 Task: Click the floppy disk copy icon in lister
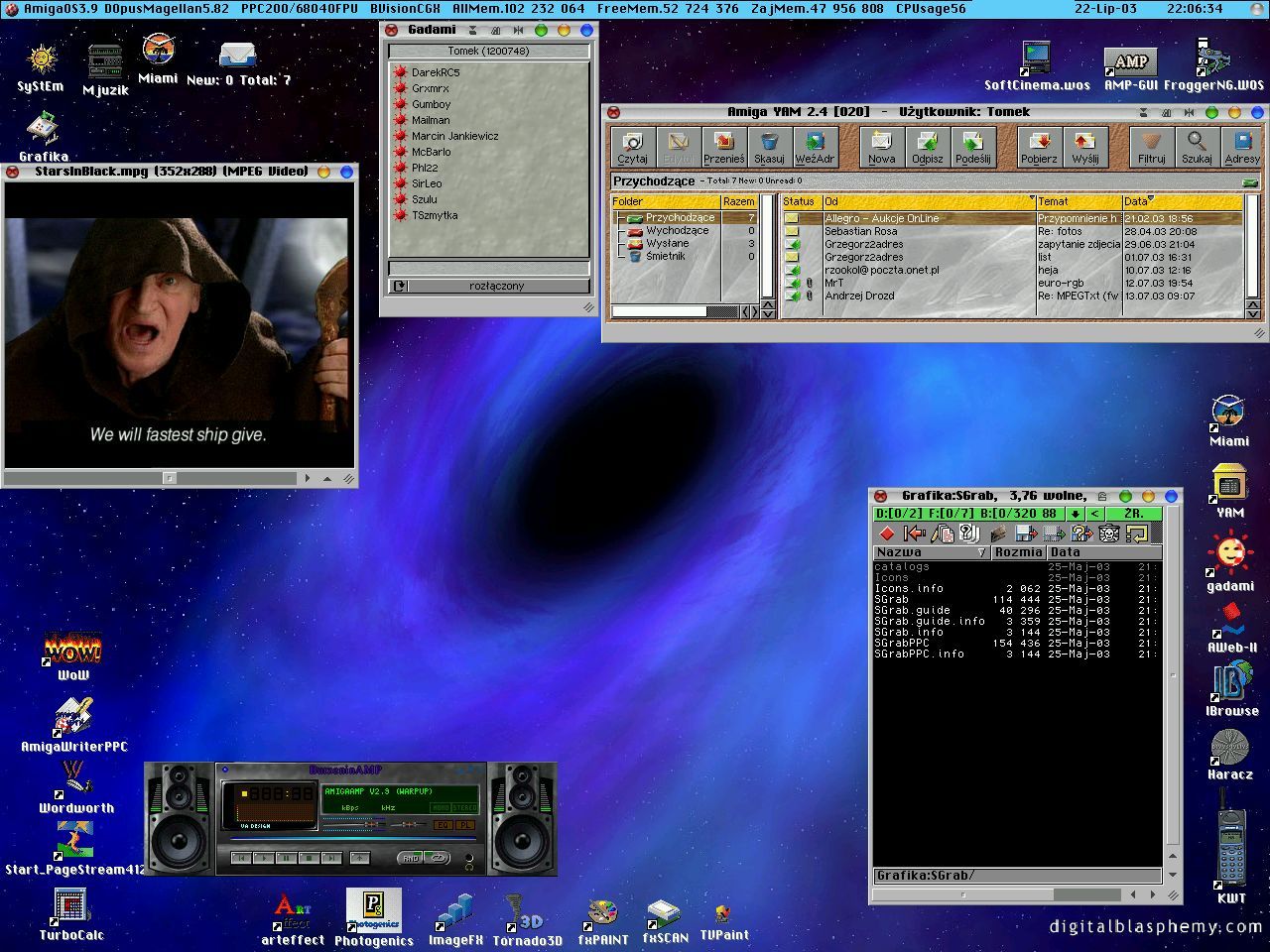click(1026, 534)
